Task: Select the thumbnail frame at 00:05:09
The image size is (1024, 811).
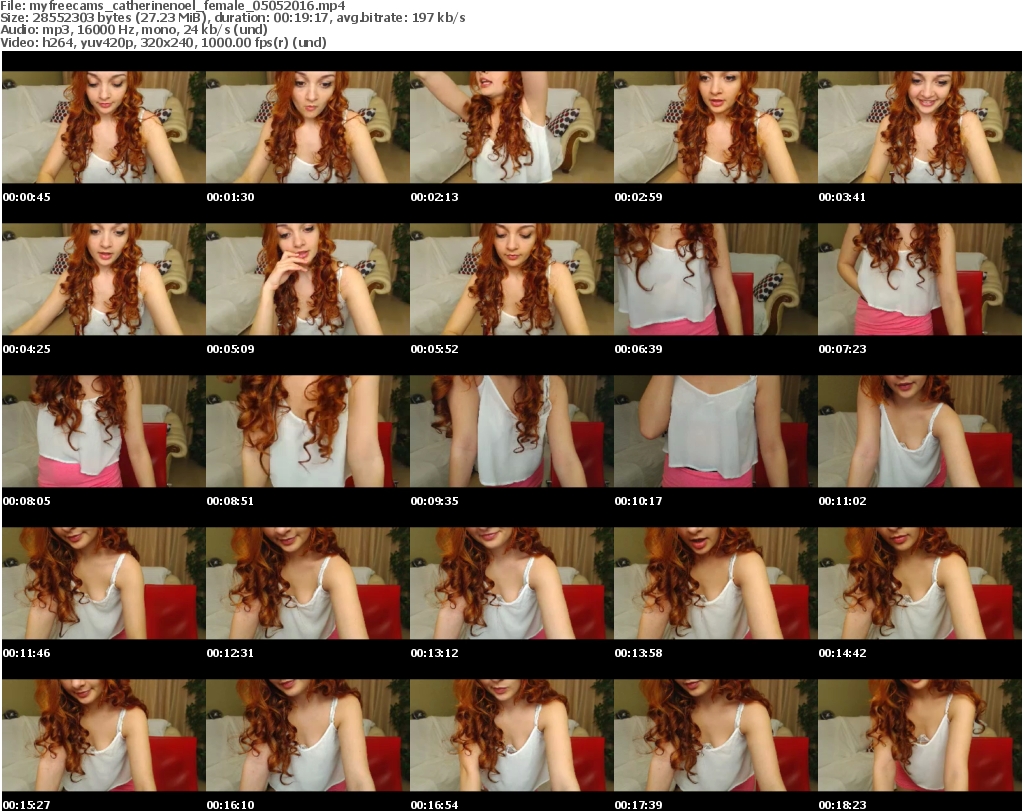Action: coord(308,279)
